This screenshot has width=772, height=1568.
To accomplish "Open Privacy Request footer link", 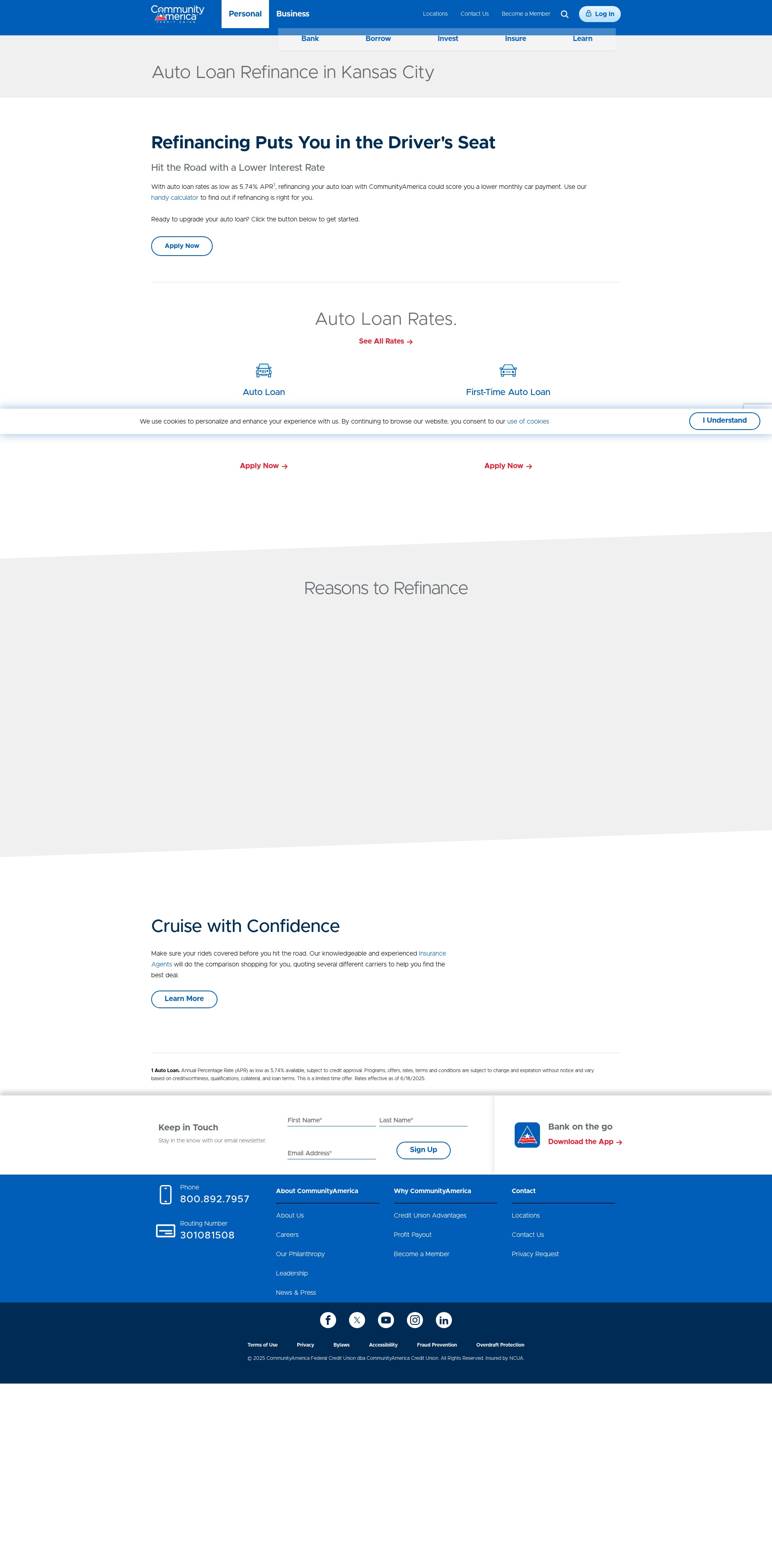I will pyautogui.click(x=534, y=1254).
